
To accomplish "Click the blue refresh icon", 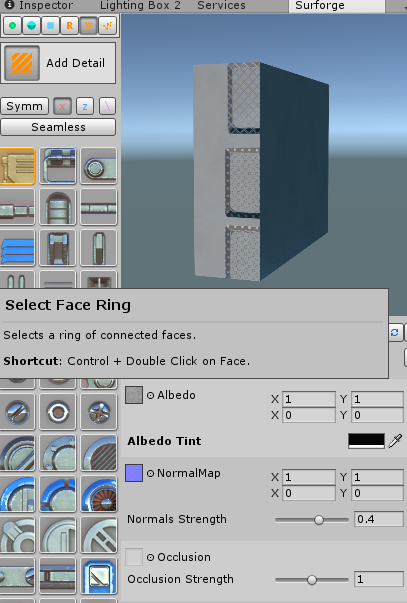I will (x=395, y=333).
